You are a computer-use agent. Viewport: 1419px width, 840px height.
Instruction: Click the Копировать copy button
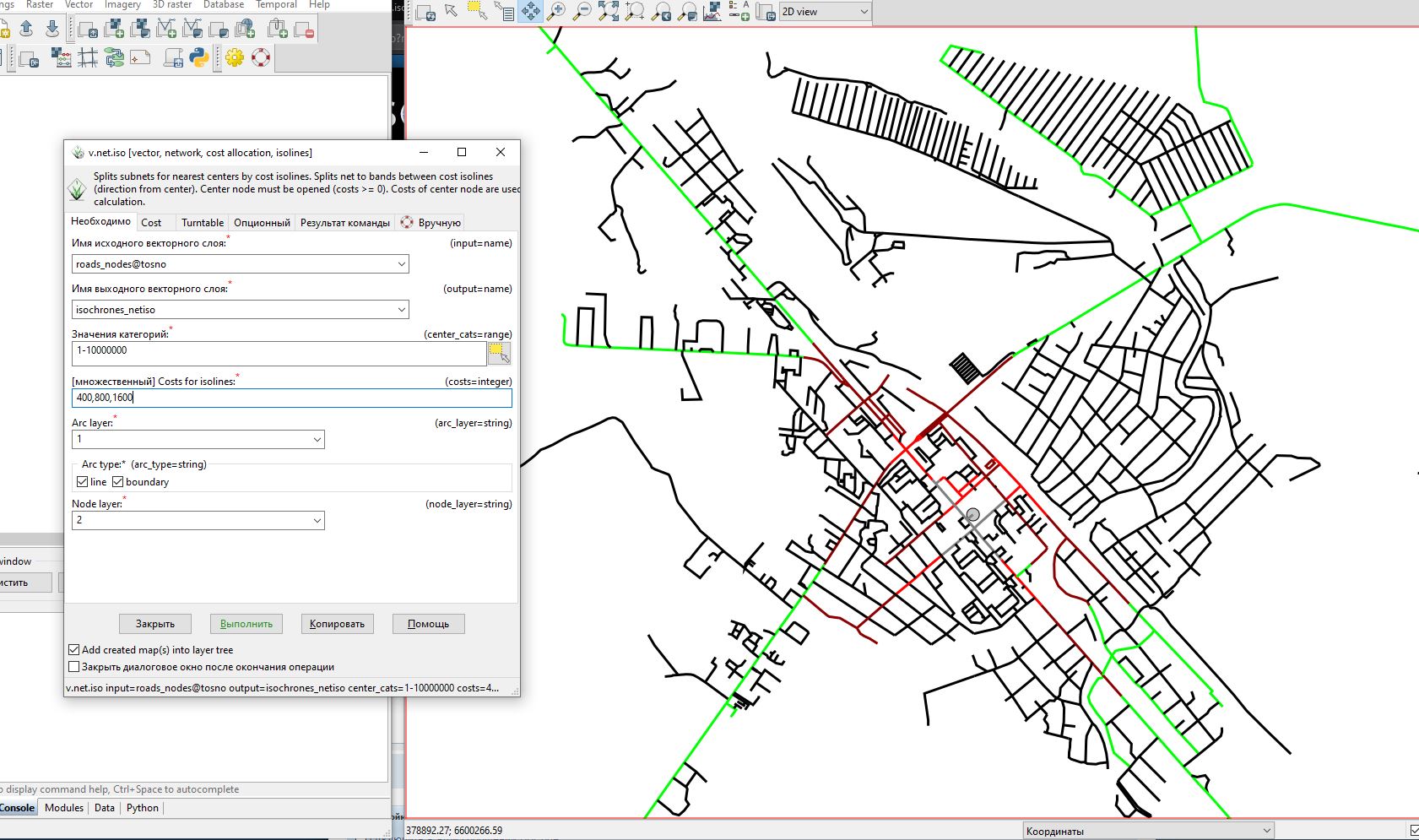pos(337,624)
